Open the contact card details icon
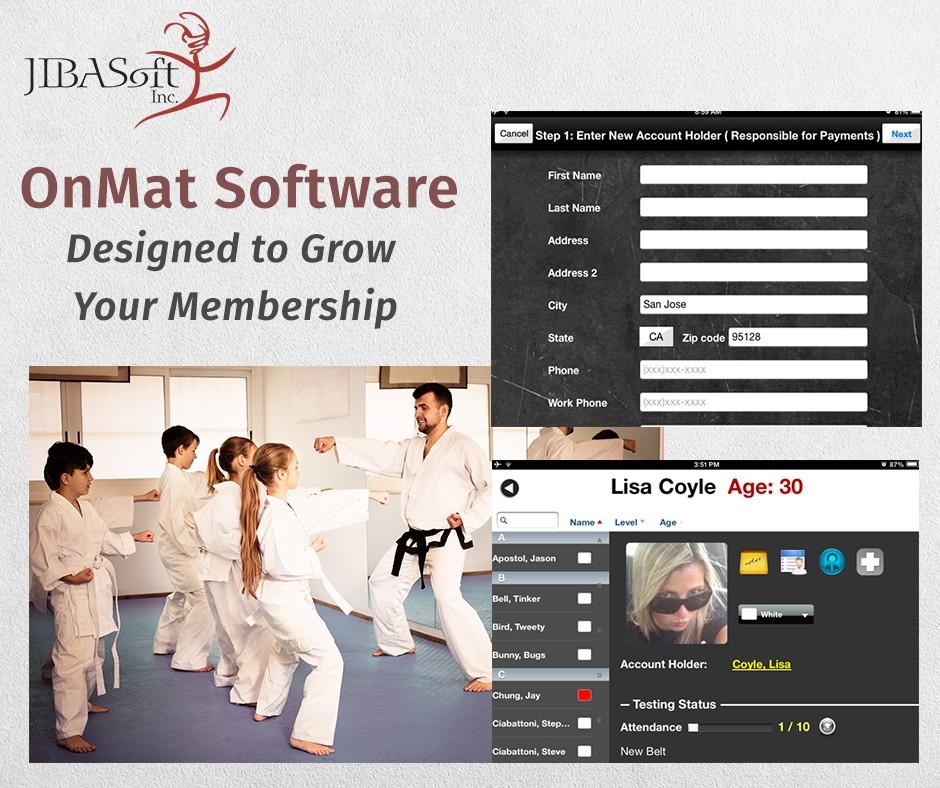The width and height of the screenshot is (940, 788). [793, 563]
